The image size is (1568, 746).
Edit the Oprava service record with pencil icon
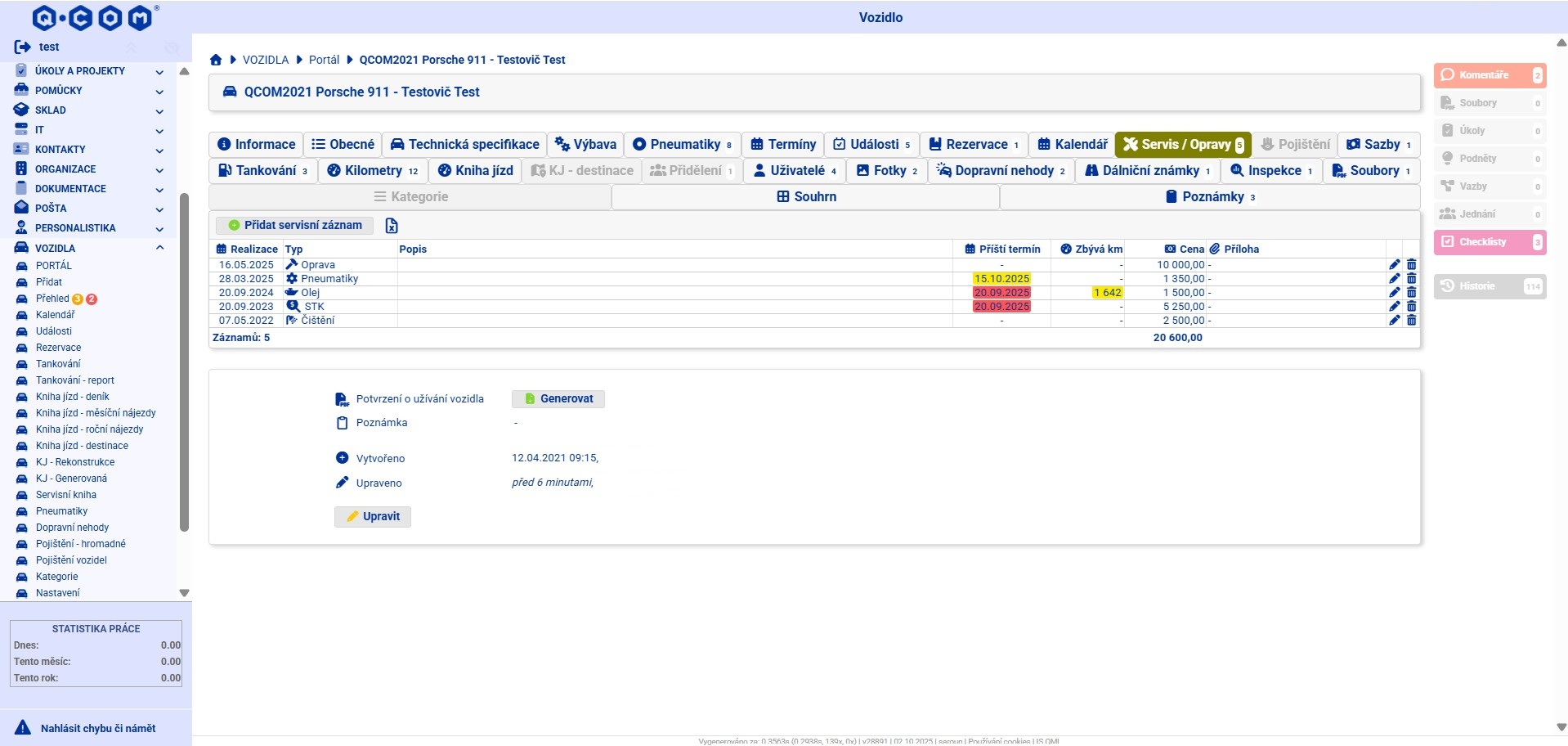point(1394,265)
